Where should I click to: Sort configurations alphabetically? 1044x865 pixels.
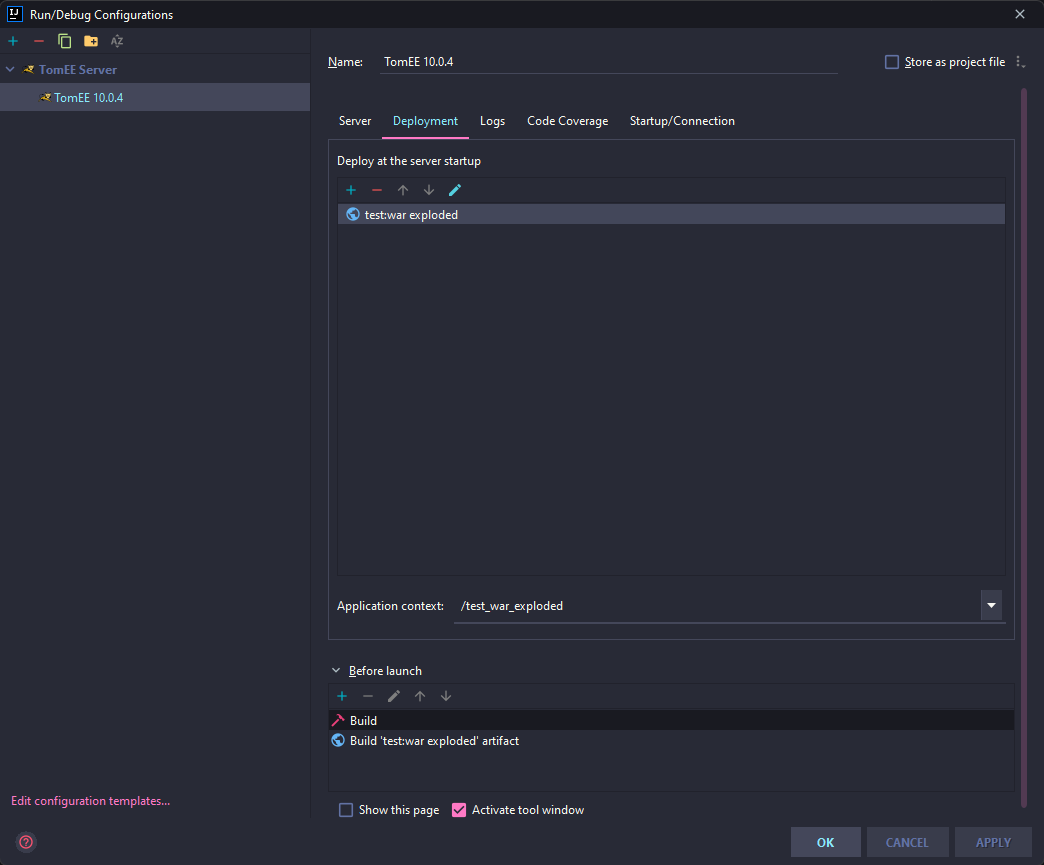(x=116, y=41)
